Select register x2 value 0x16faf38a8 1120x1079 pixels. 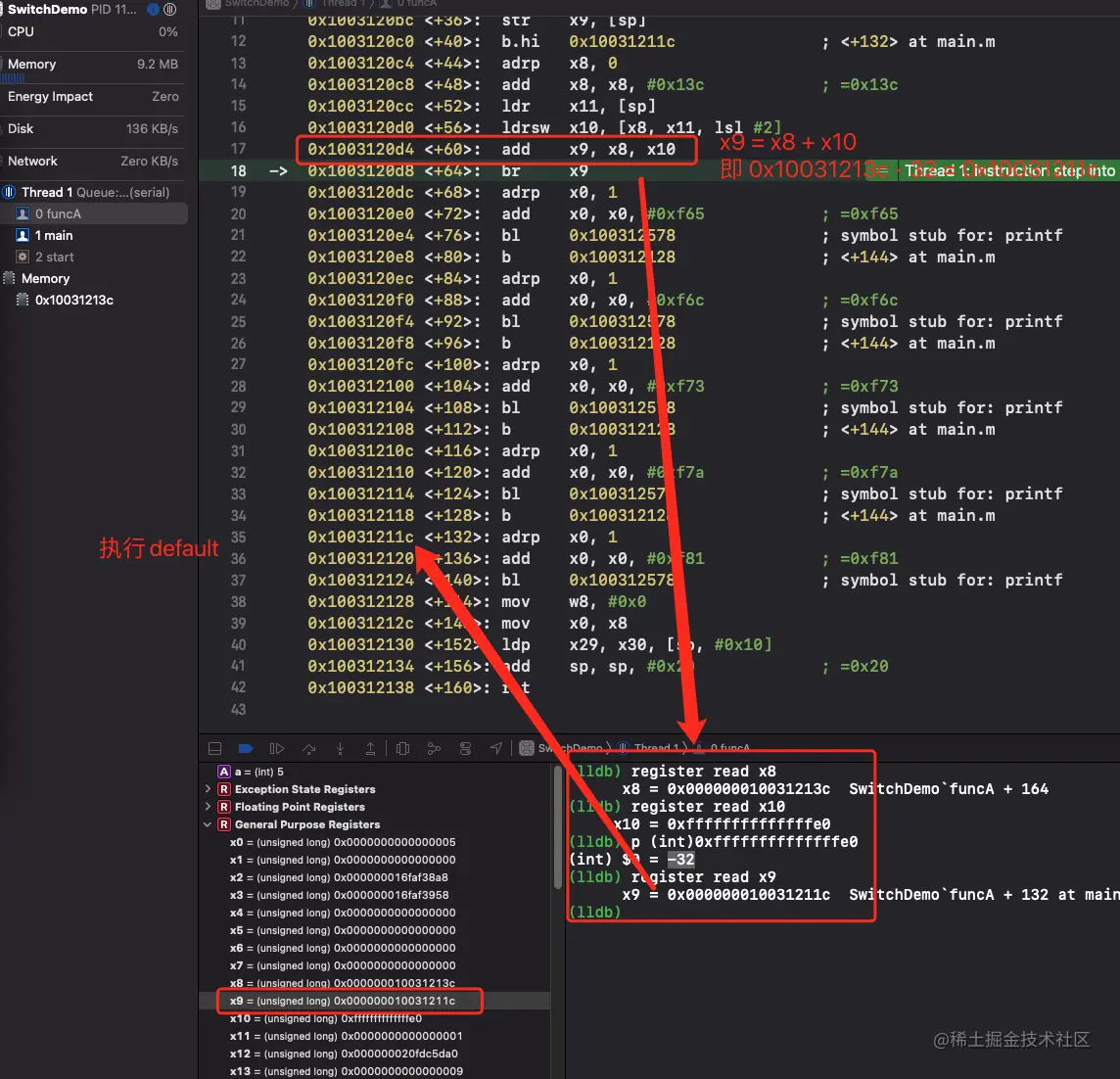point(392,877)
